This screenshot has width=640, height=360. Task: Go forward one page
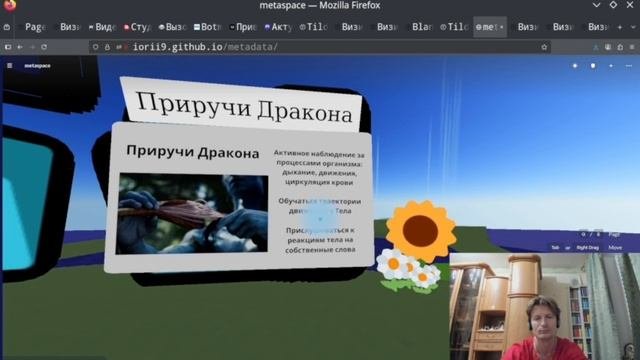tap(32, 47)
